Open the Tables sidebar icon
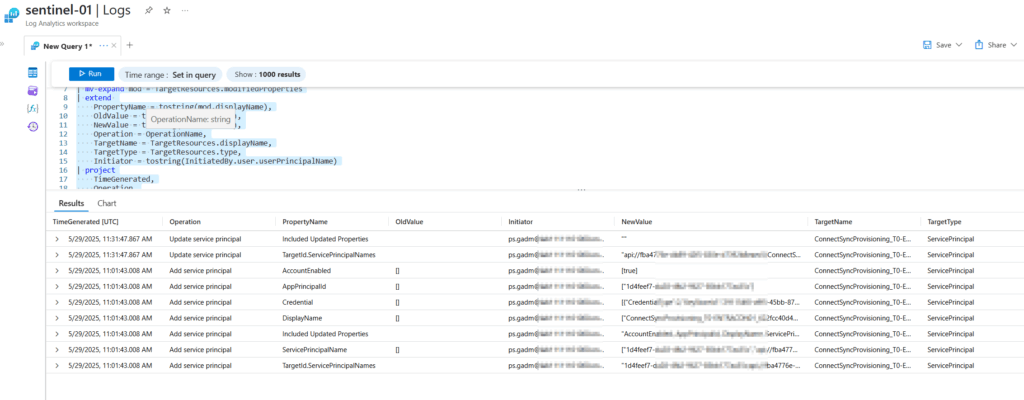Image resolution: width=1024 pixels, height=400 pixels. pyautogui.click(x=33, y=73)
